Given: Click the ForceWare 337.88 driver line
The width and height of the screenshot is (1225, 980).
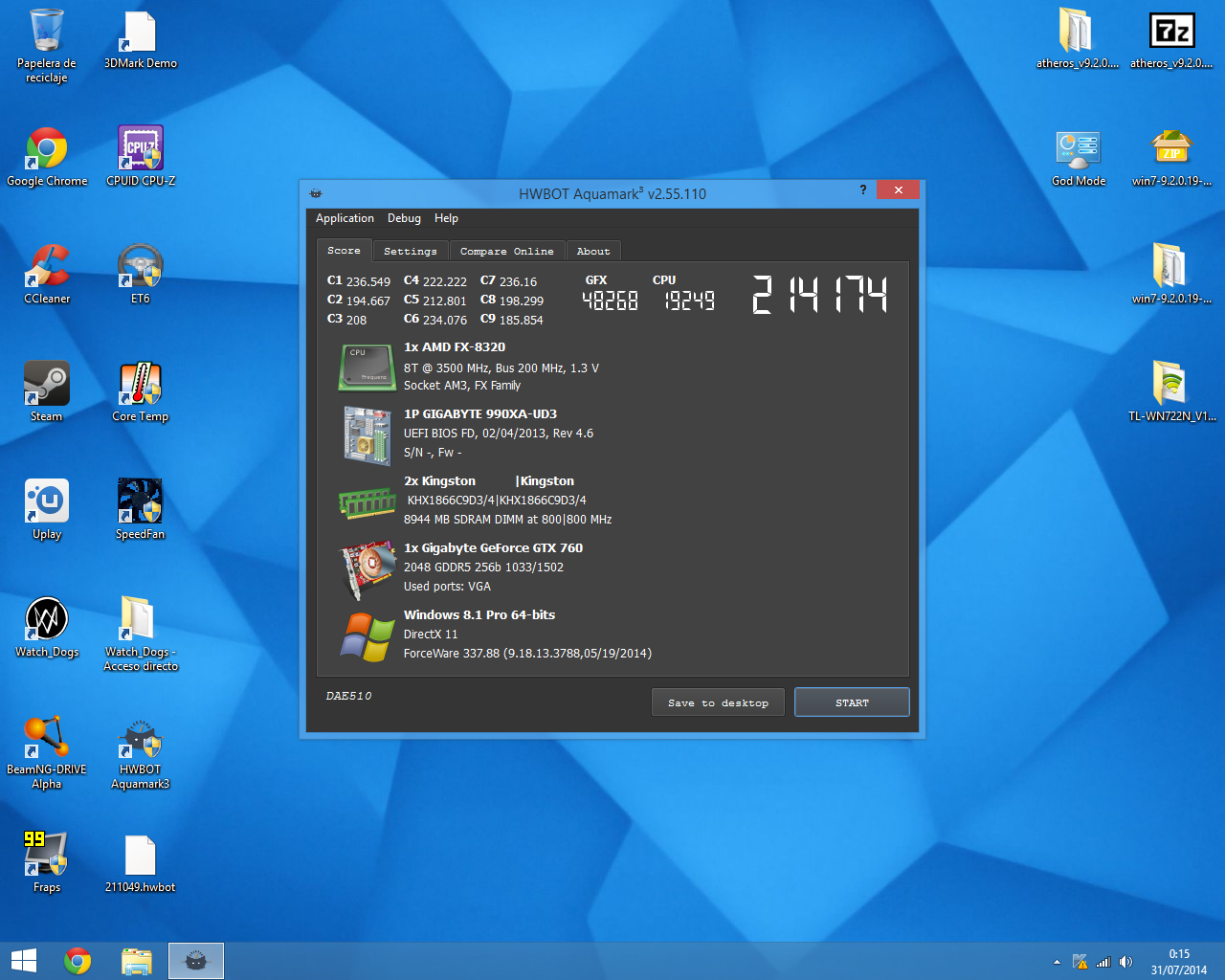Looking at the screenshot, I should [527, 654].
